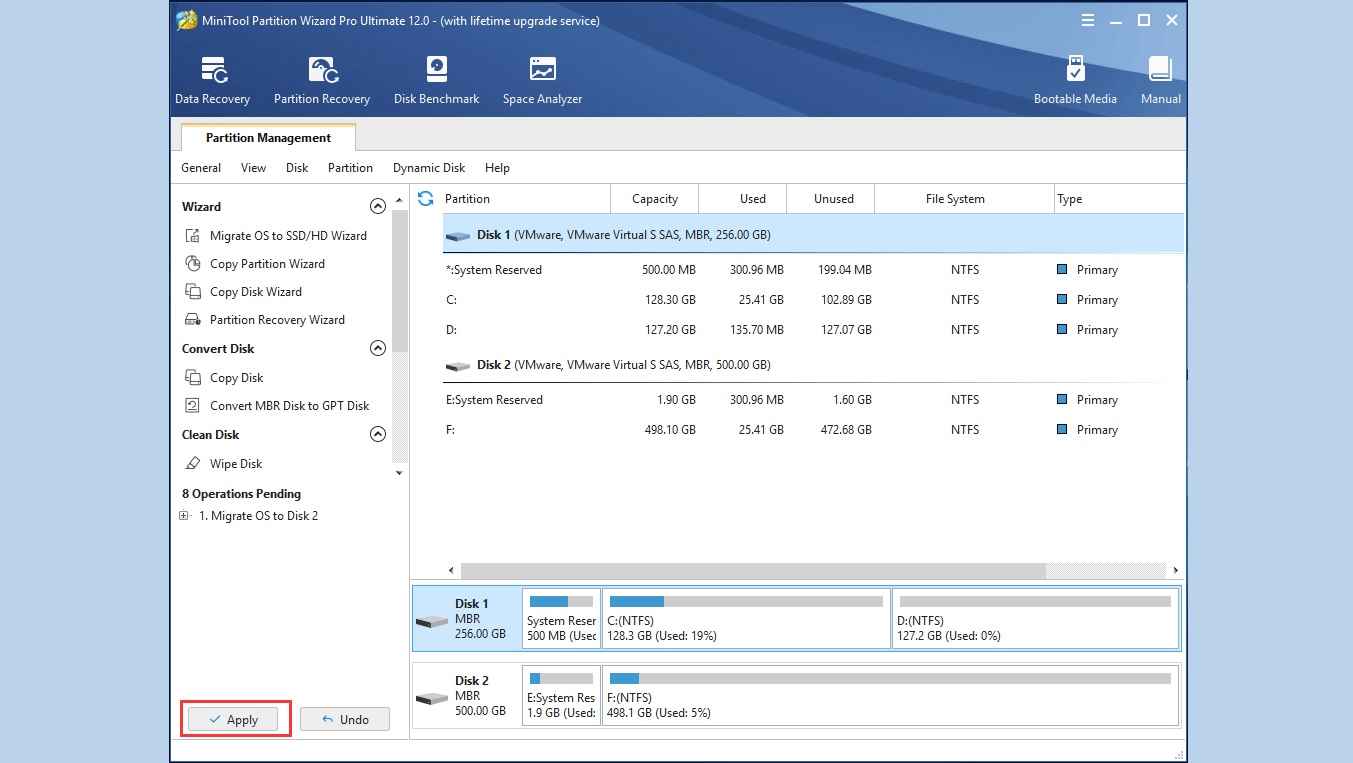Select the D: partition row
This screenshot has width=1353, height=763.
point(813,330)
